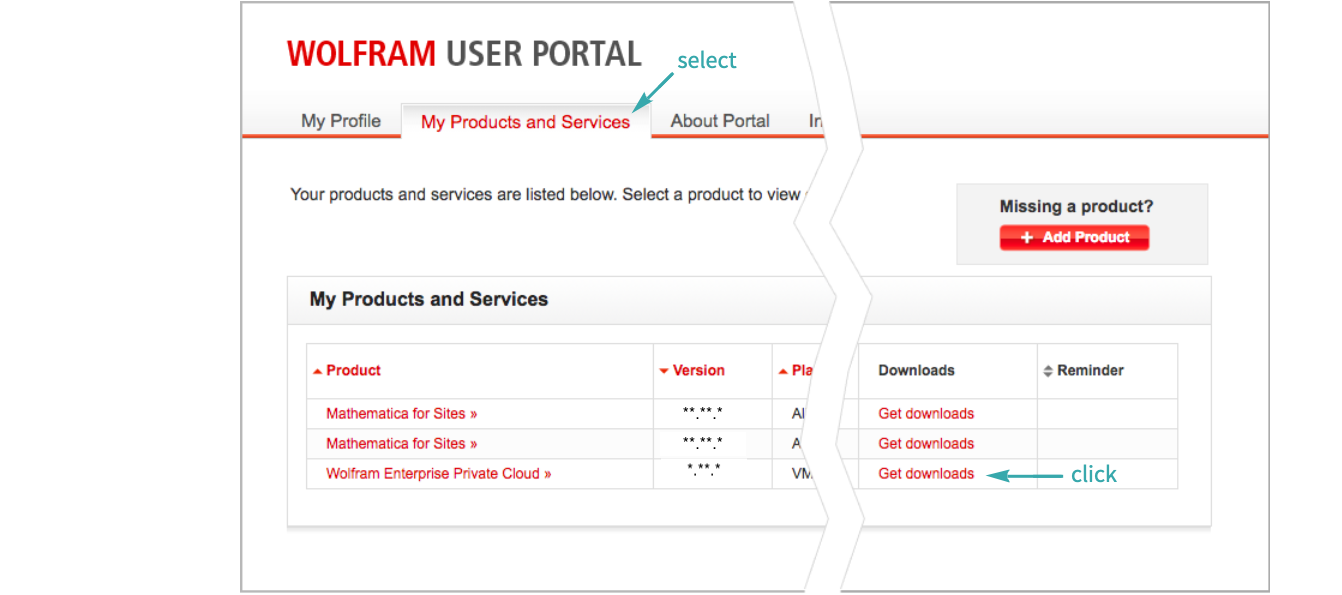
Task: Sort the table by Reminder column
Action: (x=1083, y=370)
